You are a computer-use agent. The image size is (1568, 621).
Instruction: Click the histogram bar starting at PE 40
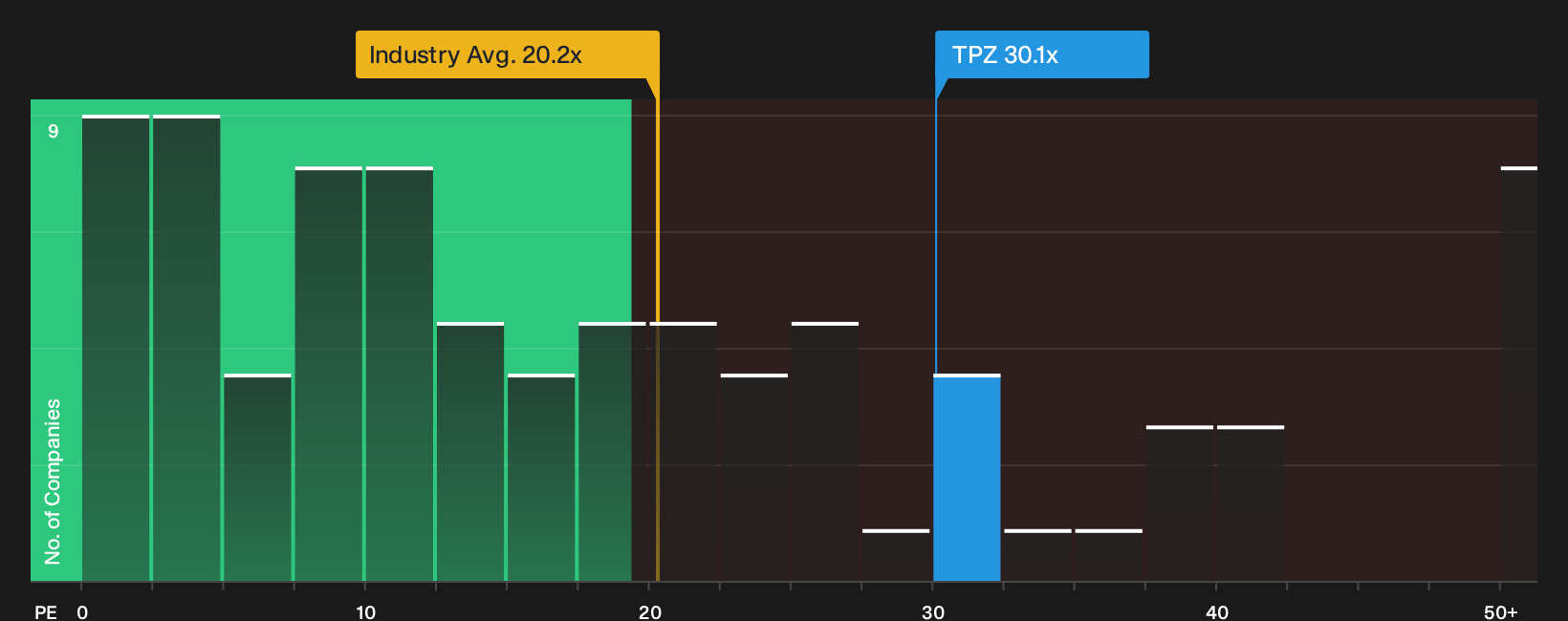(1251, 503)
